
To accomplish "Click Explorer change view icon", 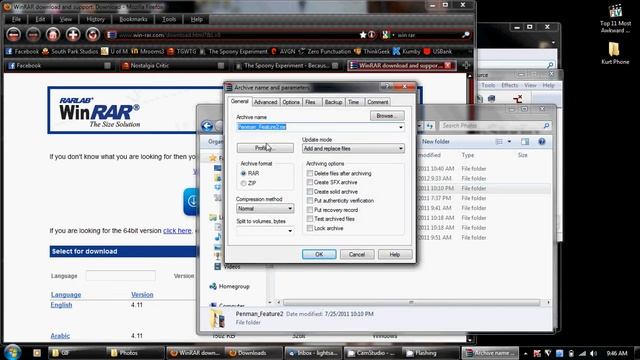I will [x=499, y=142].
